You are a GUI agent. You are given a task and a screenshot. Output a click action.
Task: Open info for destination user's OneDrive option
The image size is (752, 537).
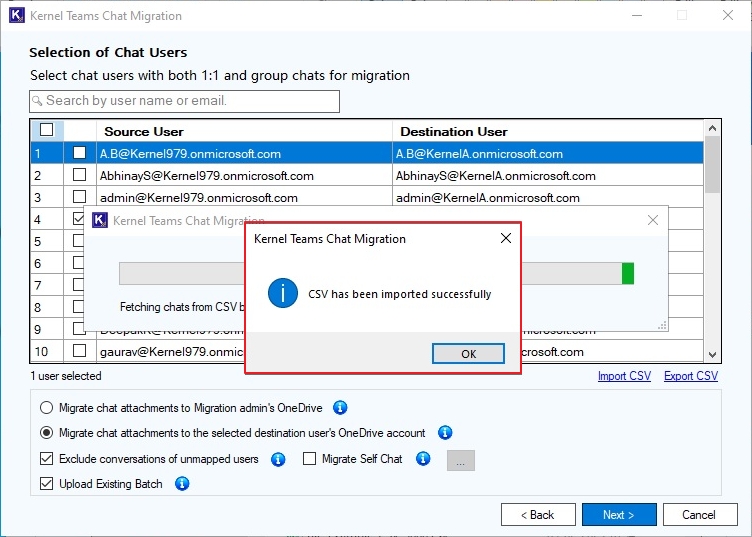click(x=445, y=433)
